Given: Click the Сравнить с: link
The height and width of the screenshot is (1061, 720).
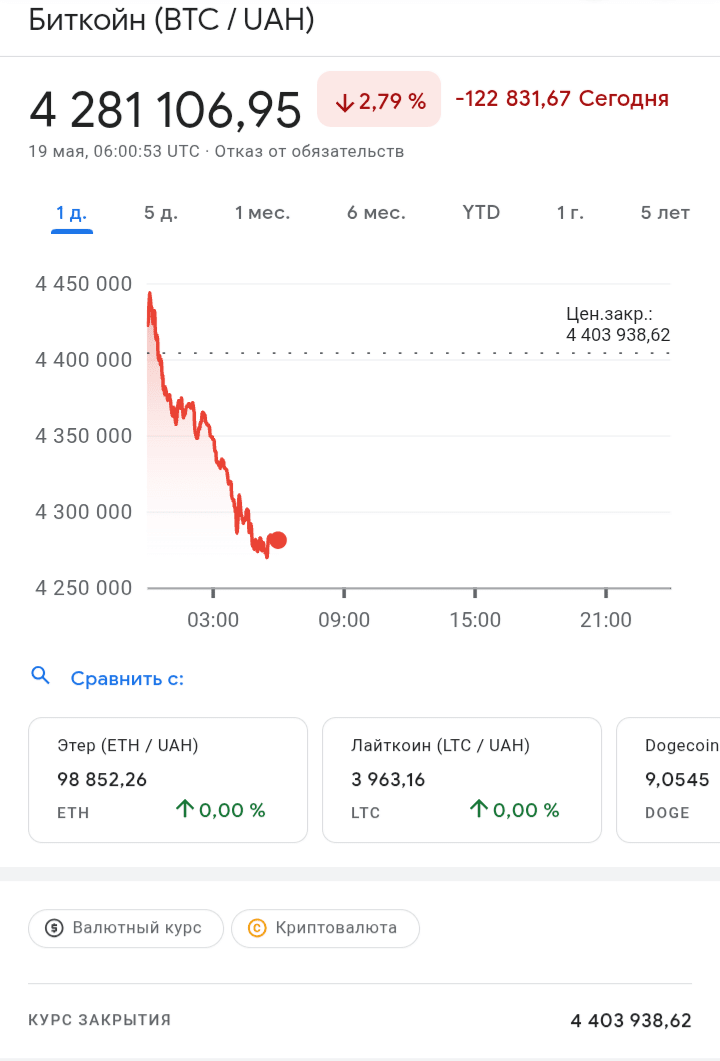Looking at the screenshot, I should click(127, 679).
